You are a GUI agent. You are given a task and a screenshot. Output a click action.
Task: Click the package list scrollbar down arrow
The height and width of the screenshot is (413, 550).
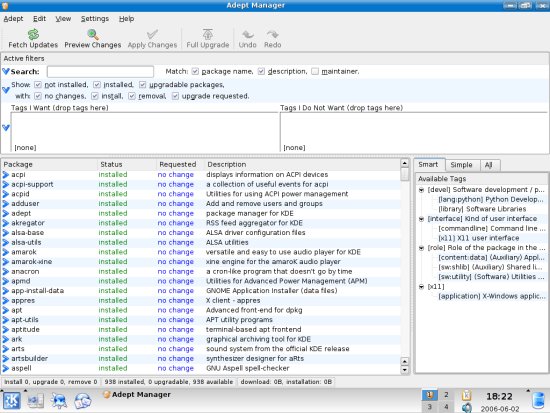pyautogui.click(x=404, y=369)
